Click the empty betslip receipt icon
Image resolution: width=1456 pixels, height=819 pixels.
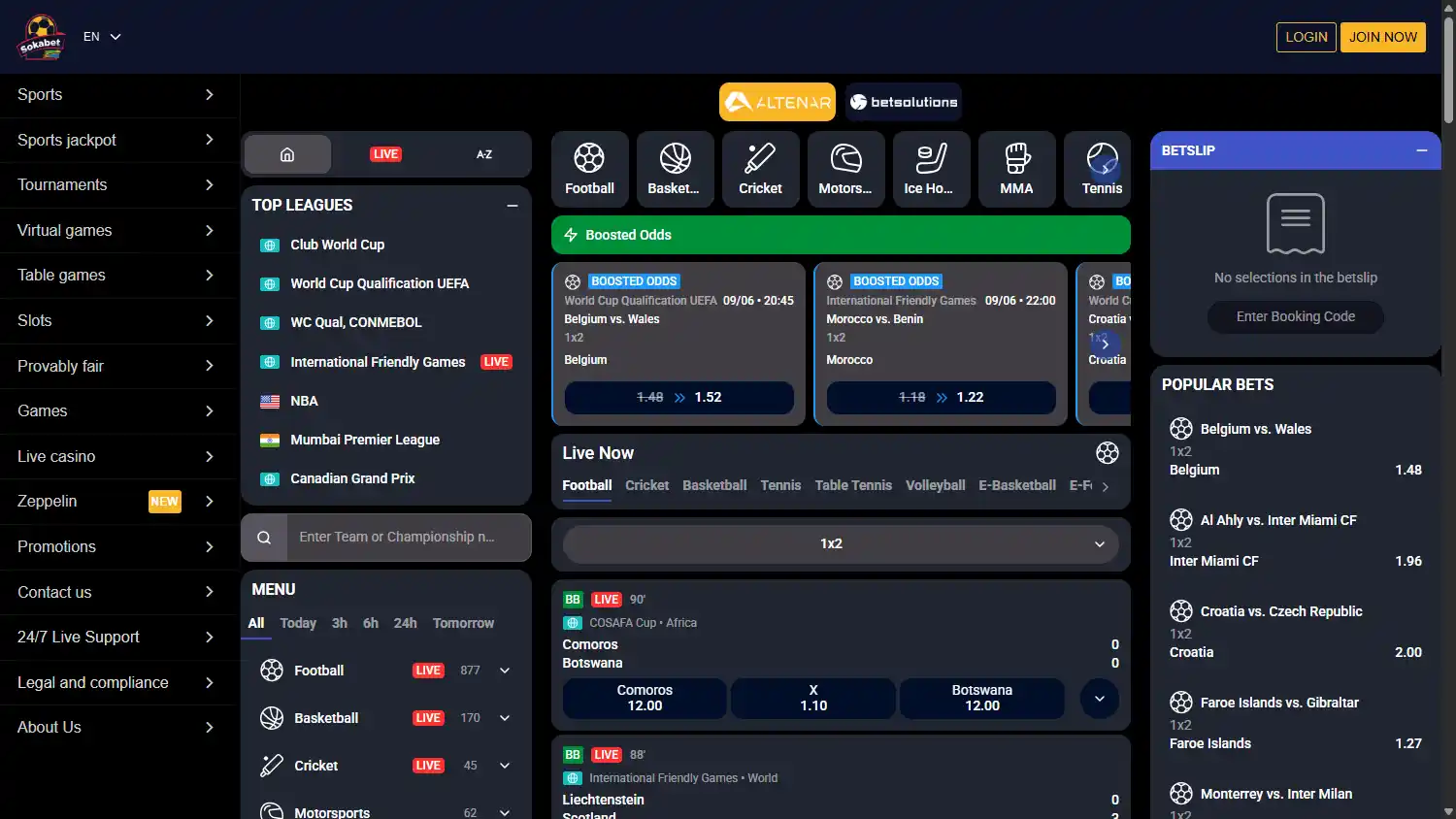[x=1296, y=224]
